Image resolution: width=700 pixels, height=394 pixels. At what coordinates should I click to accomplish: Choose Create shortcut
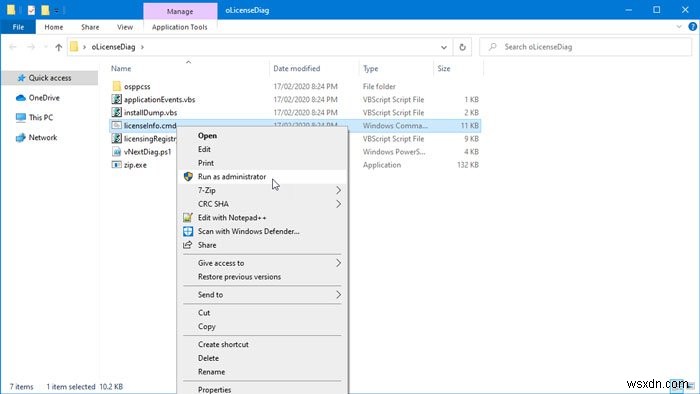(x=223, y=344)
